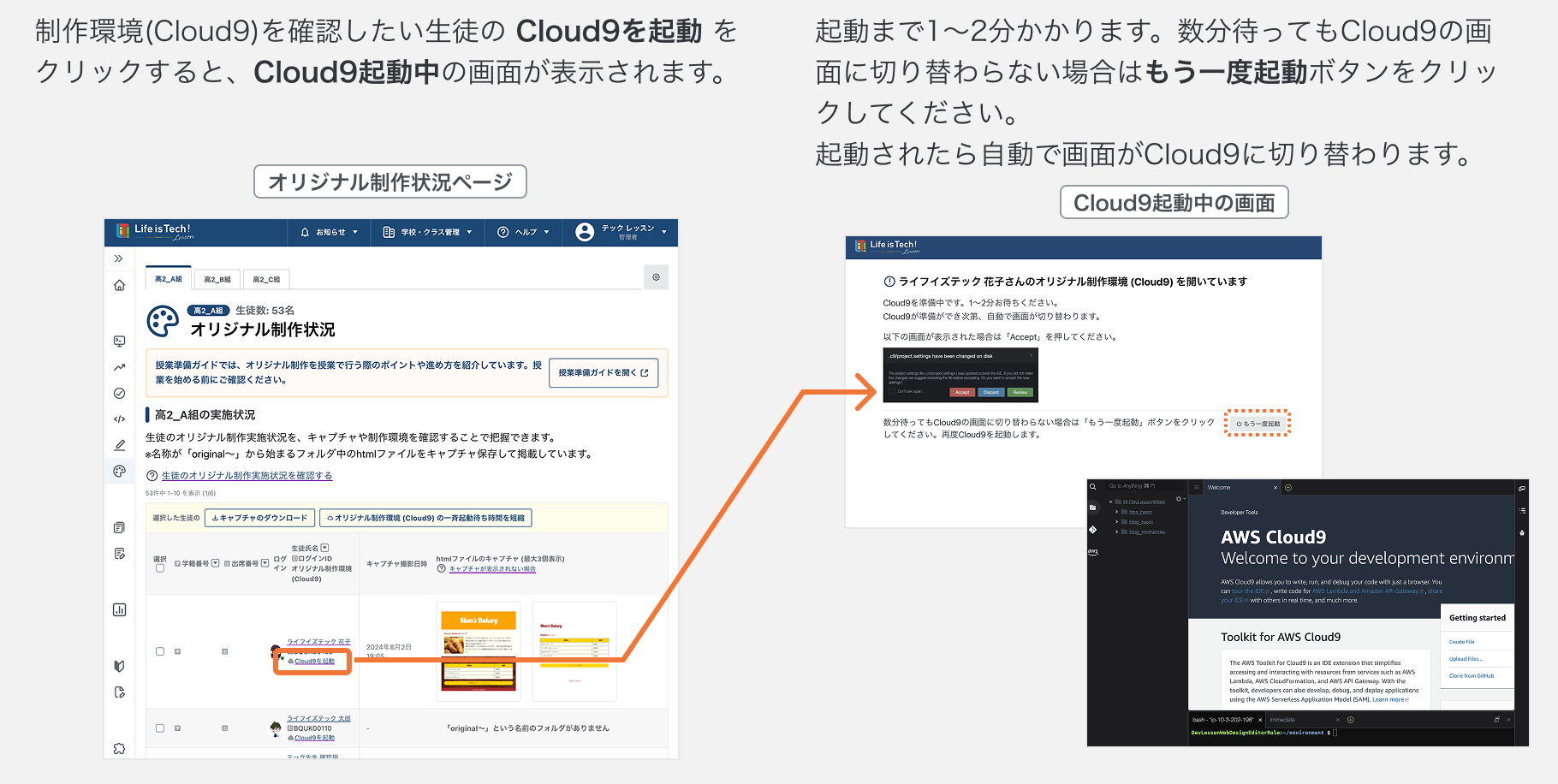Viewport: 1558px width, 784px height.
Task: Click the search magnifier icon in Cloud9
Action: coord(1093,486)
